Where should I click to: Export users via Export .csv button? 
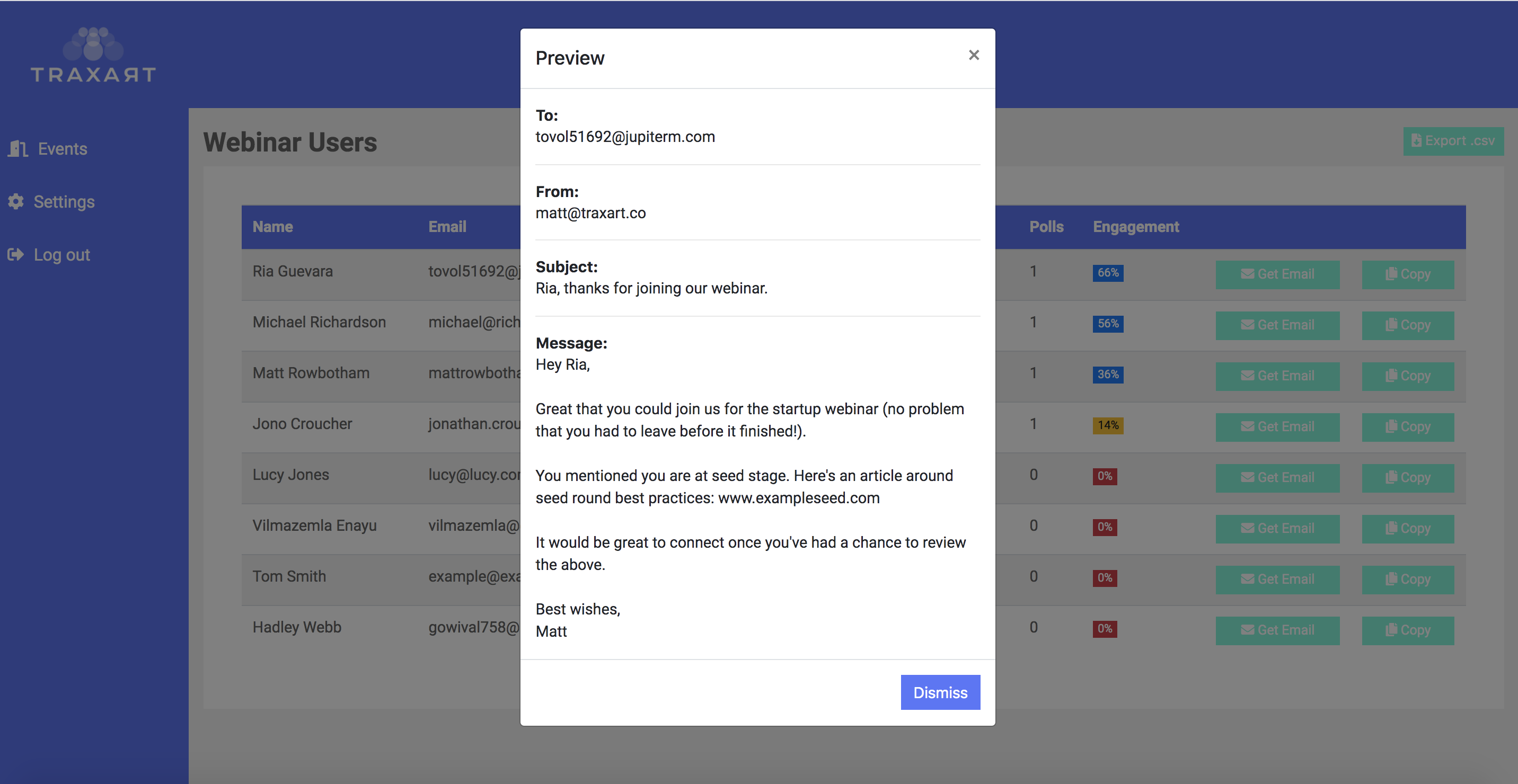1453,141
